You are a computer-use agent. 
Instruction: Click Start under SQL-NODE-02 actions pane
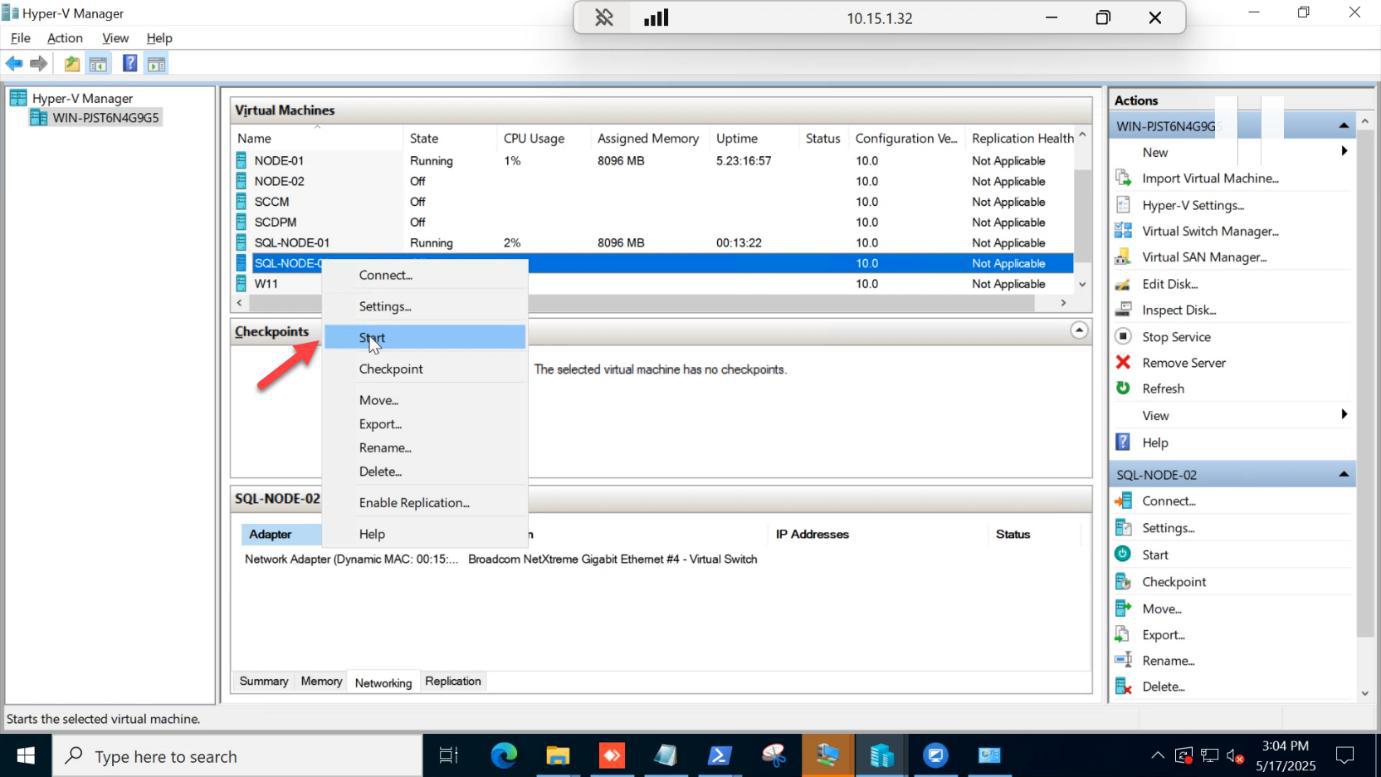click(1155, 555)
